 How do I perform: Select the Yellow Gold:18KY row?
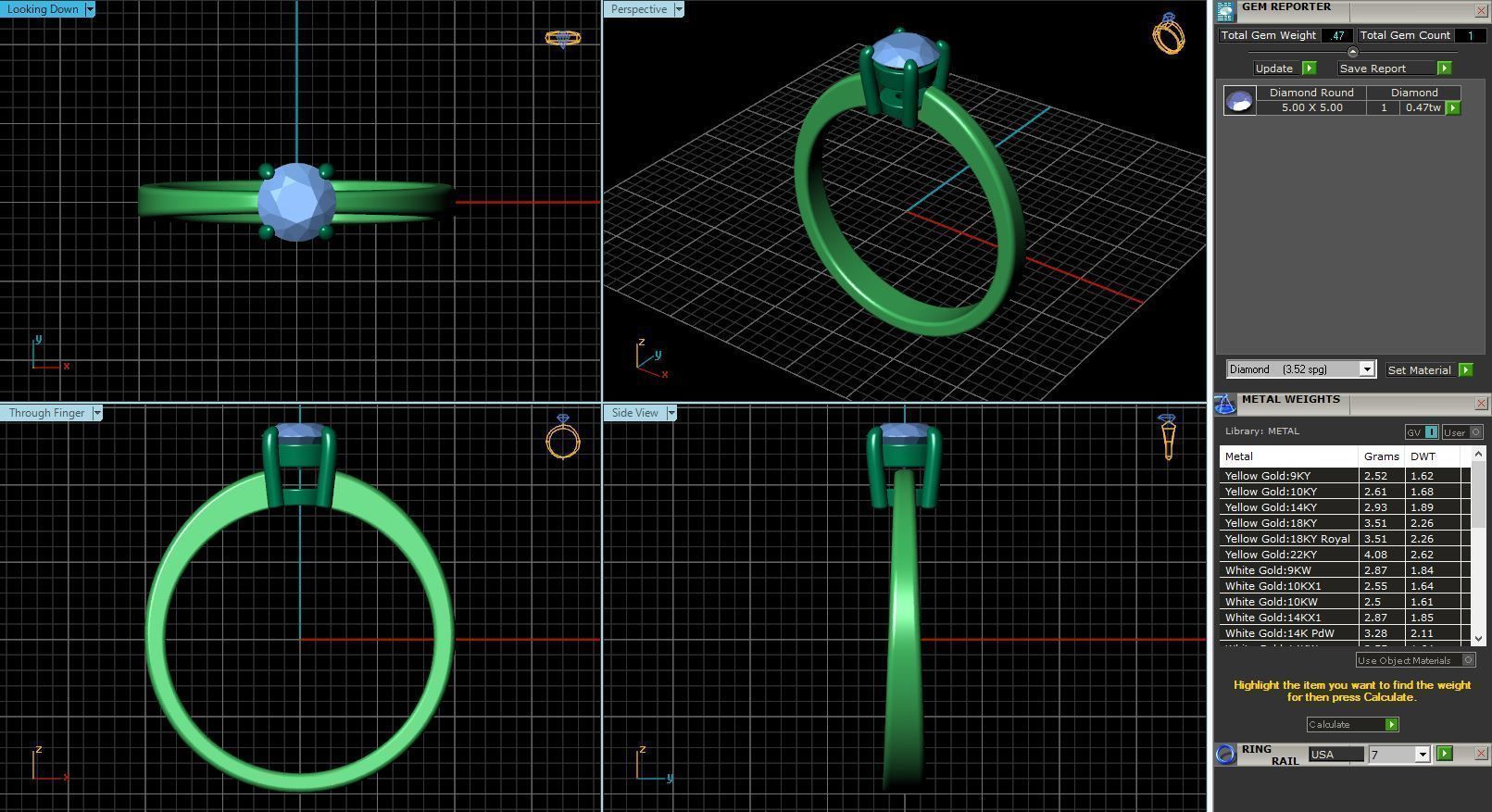1344,523
